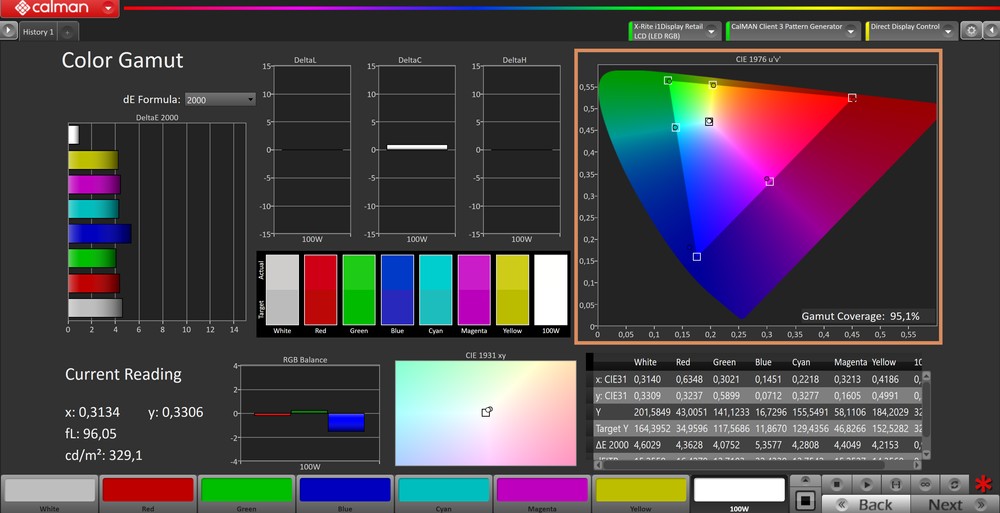1000x513 pixels.
Task: Go to the Next workflow page
Action: (945, 504)
